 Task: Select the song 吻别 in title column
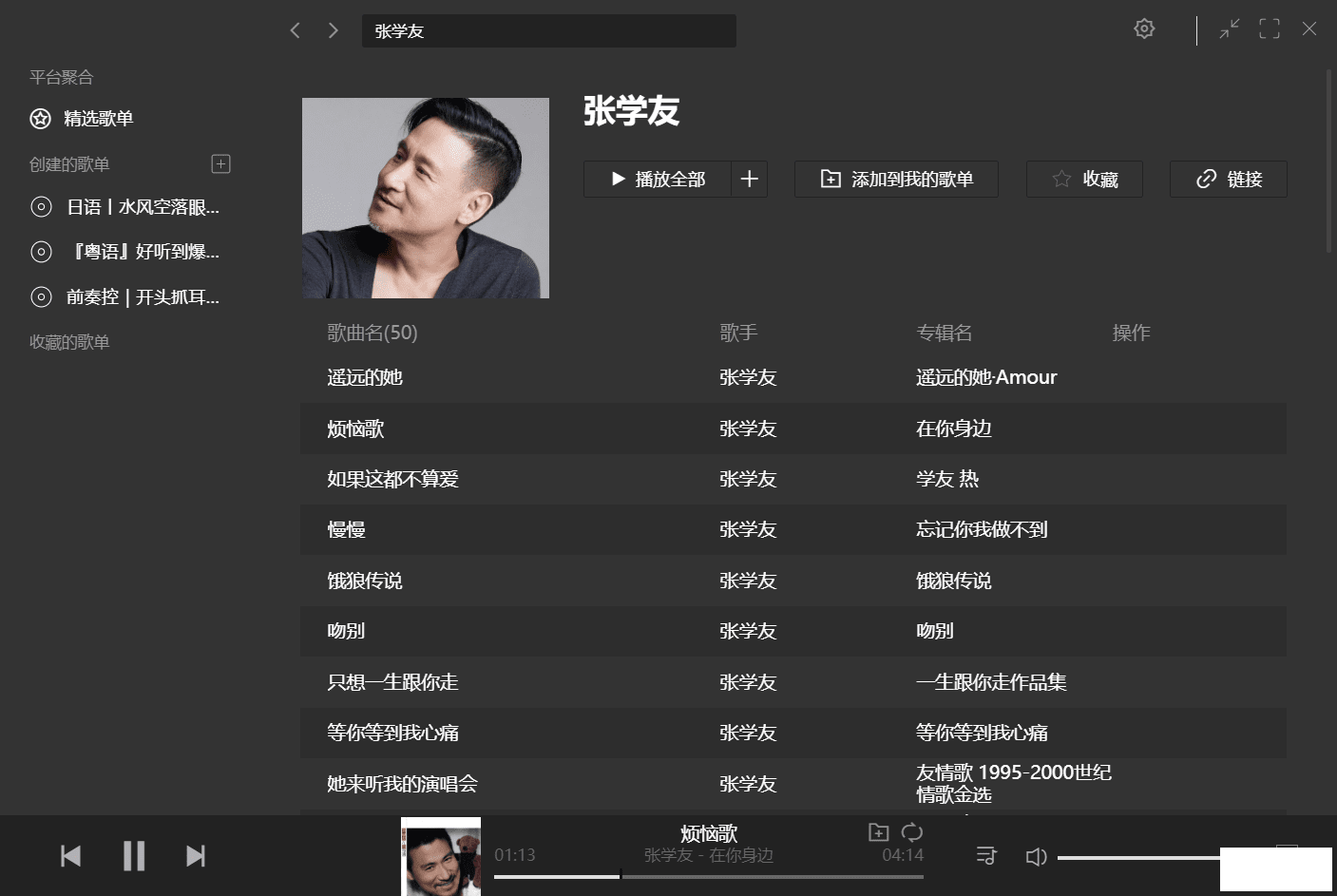coord(346,631)
